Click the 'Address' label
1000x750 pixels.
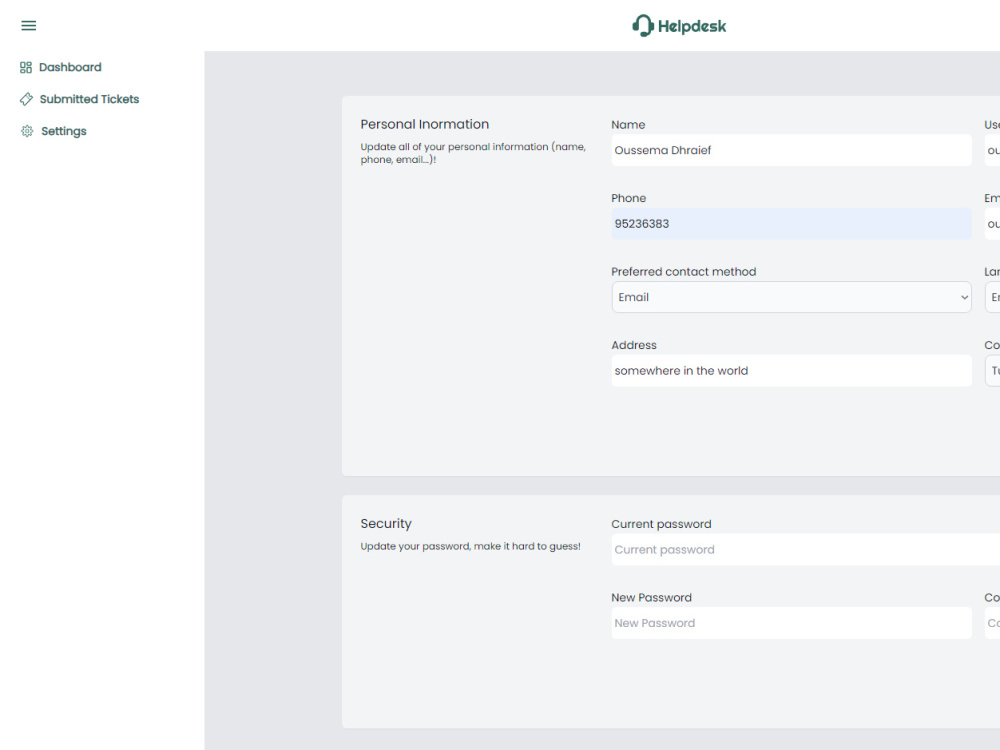pos(634,345)
